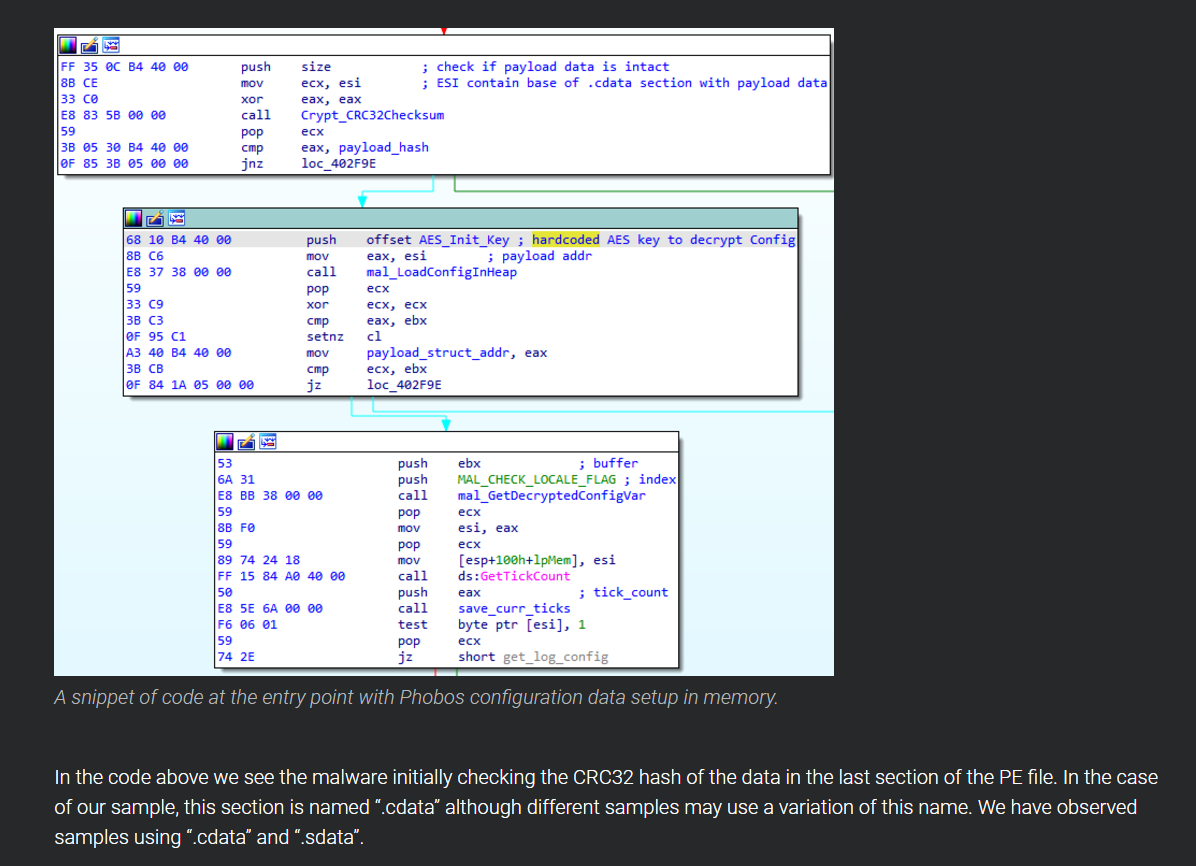This screenshot has width=1196, height=866.
Task: Click the highlighted word 'hardcoded'
Action: click(566, 240)
